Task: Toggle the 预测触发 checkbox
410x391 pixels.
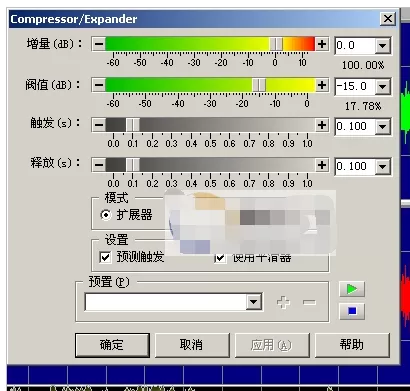Action: pyautogui.click(x=105, y=257)
